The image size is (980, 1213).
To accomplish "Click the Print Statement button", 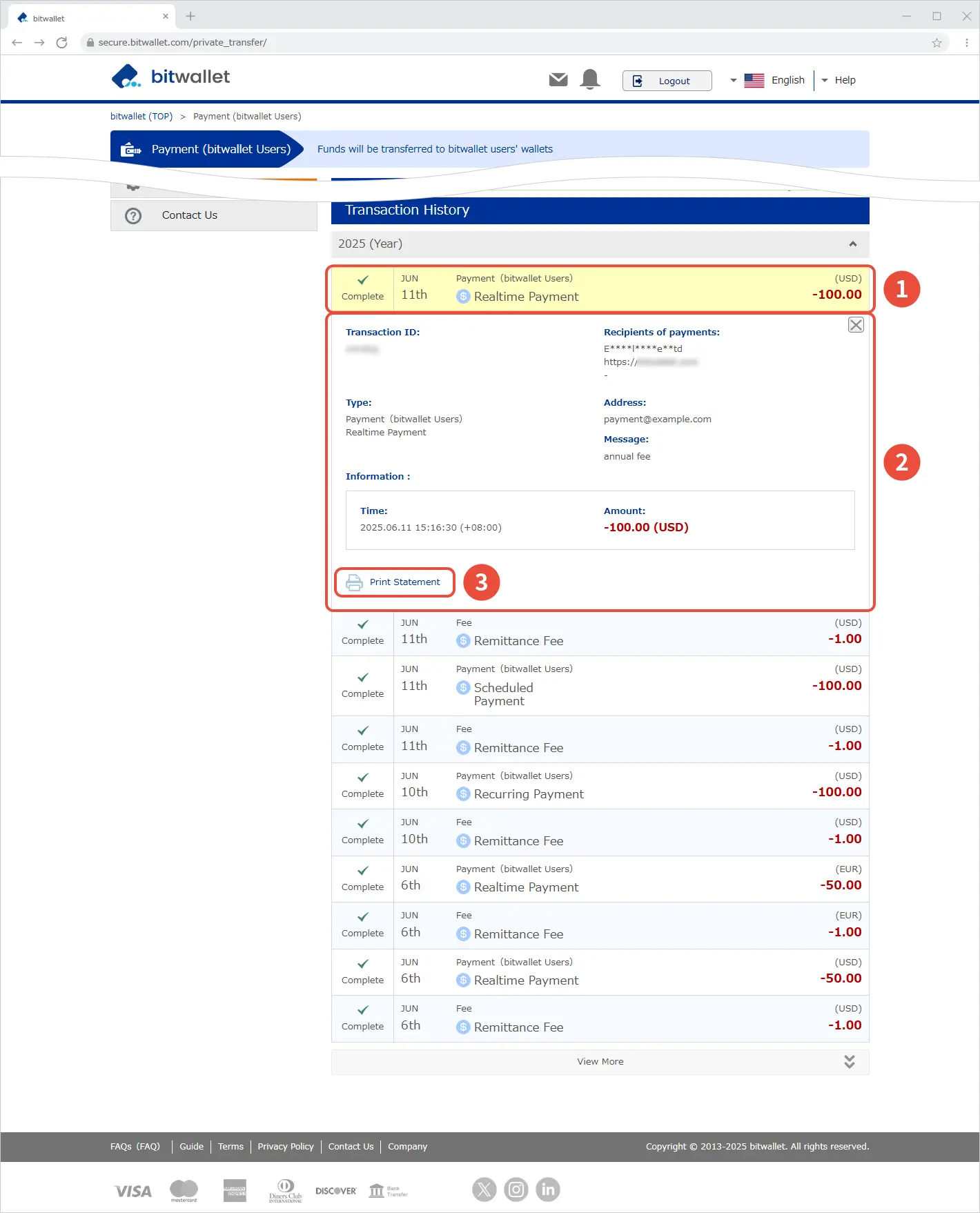I will click(395, 582).
